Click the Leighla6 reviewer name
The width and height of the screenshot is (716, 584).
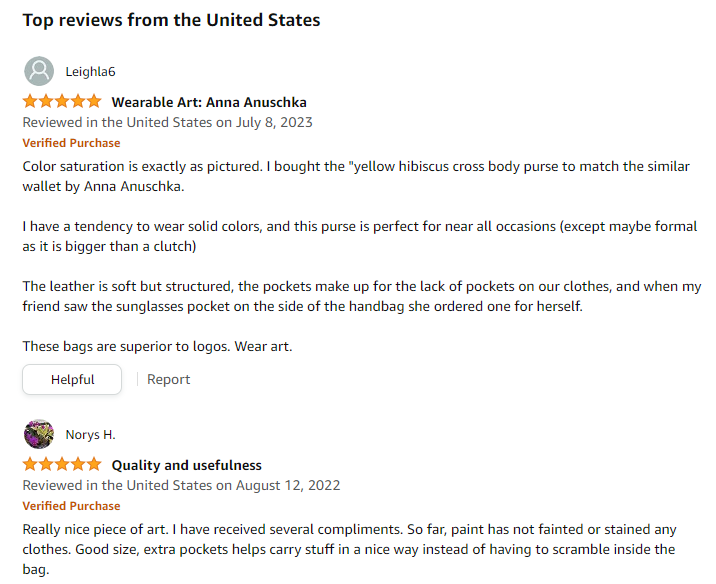pos(90,72)
